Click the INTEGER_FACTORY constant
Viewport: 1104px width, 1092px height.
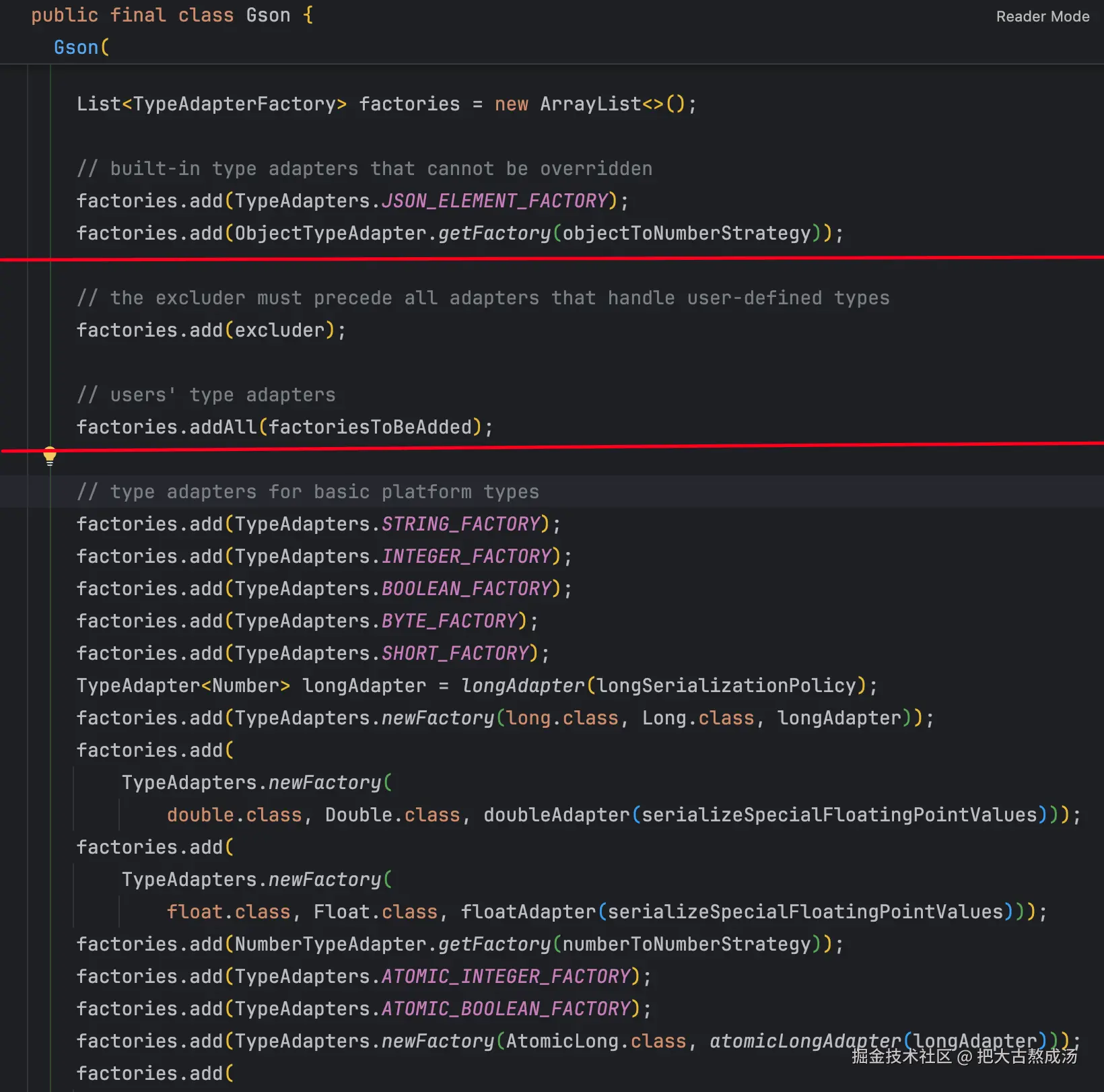coord(467,557)
